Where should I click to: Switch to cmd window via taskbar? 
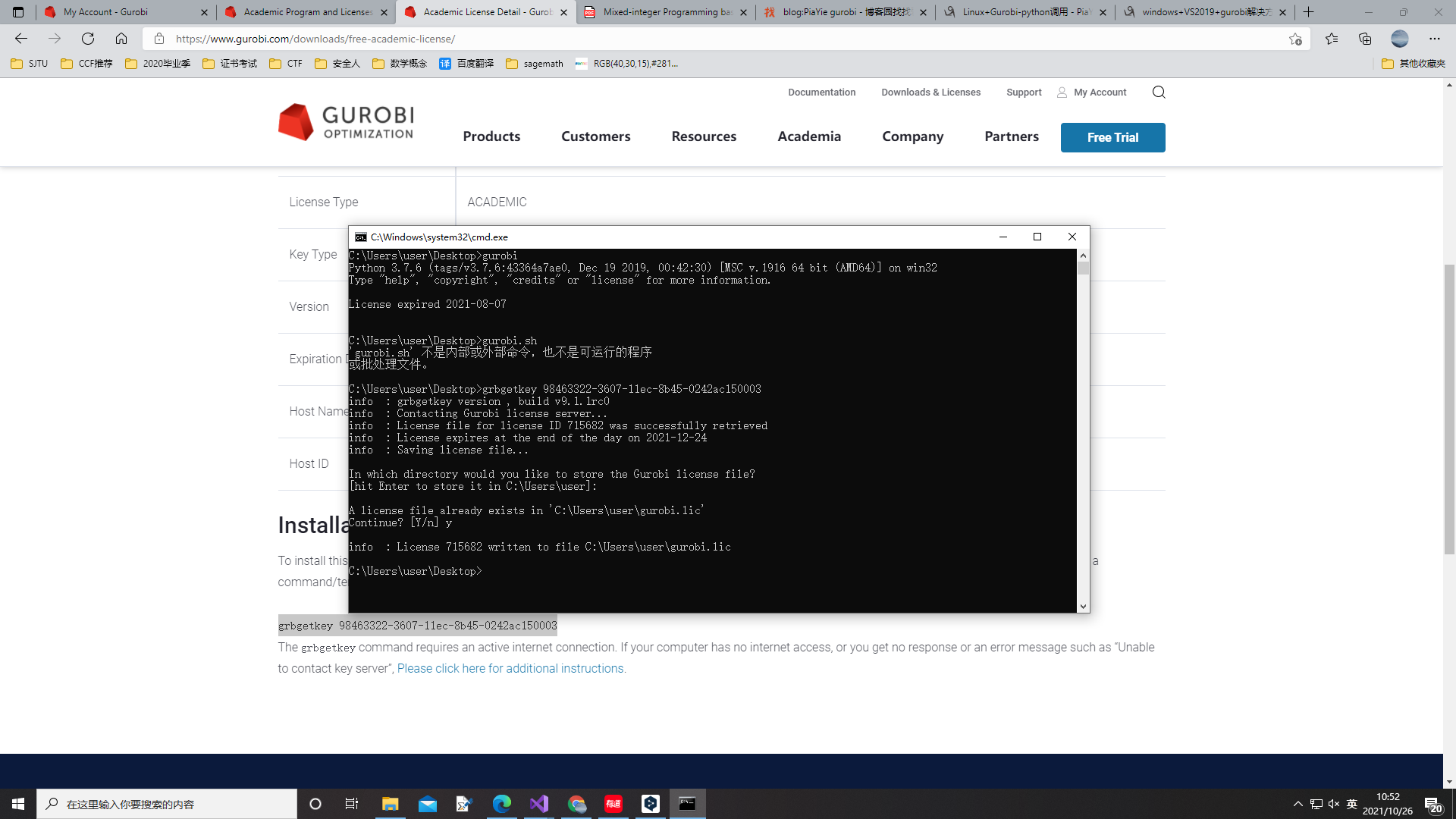[688, 804]
